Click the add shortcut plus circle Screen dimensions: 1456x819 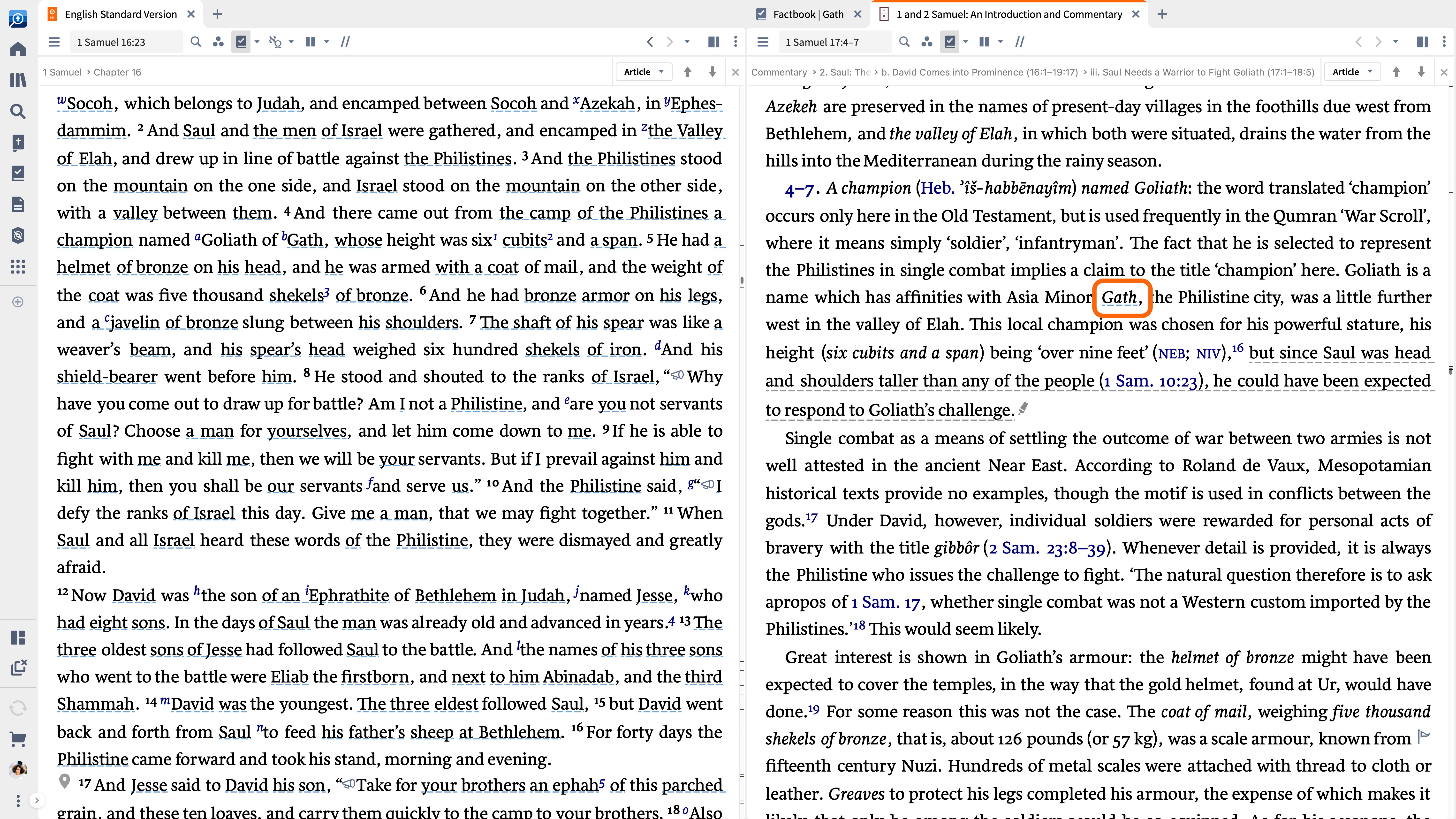(18, 302)
